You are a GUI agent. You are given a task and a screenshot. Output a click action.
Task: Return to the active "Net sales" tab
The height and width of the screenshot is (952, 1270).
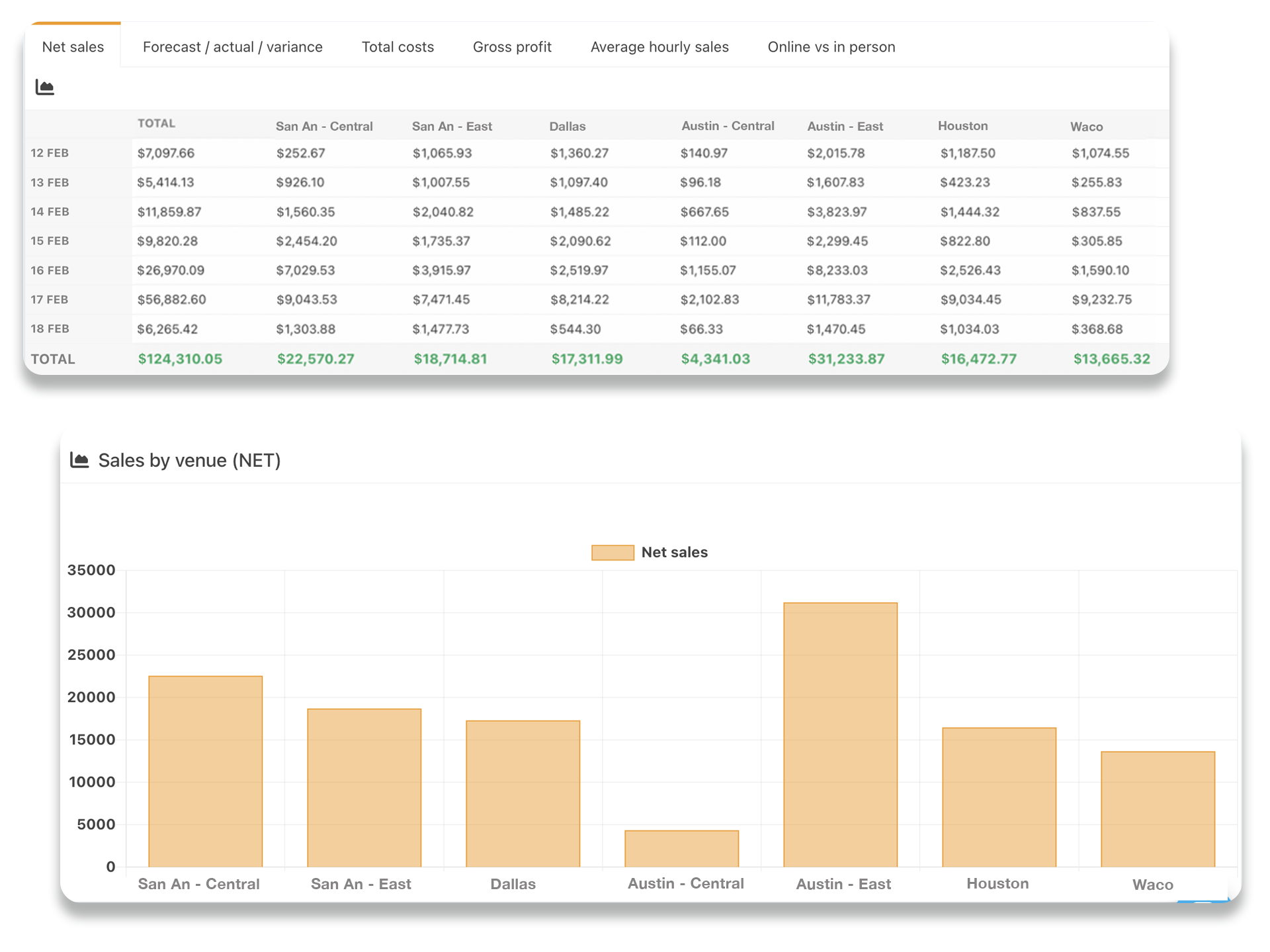pyautogui.click(x=73, y=46)
